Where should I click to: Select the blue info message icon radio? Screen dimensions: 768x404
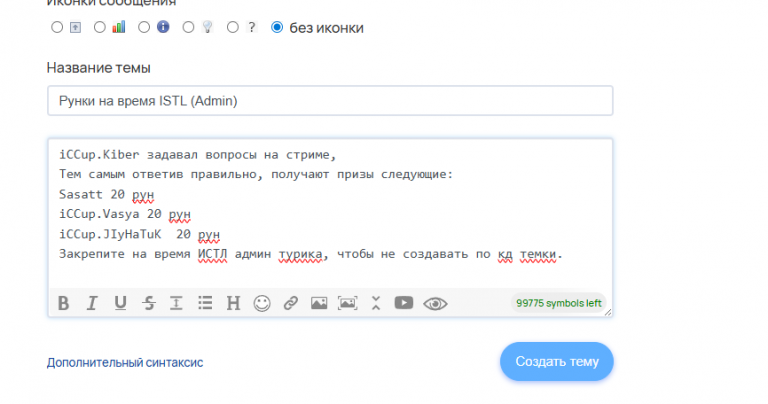(x=144, y=27)
